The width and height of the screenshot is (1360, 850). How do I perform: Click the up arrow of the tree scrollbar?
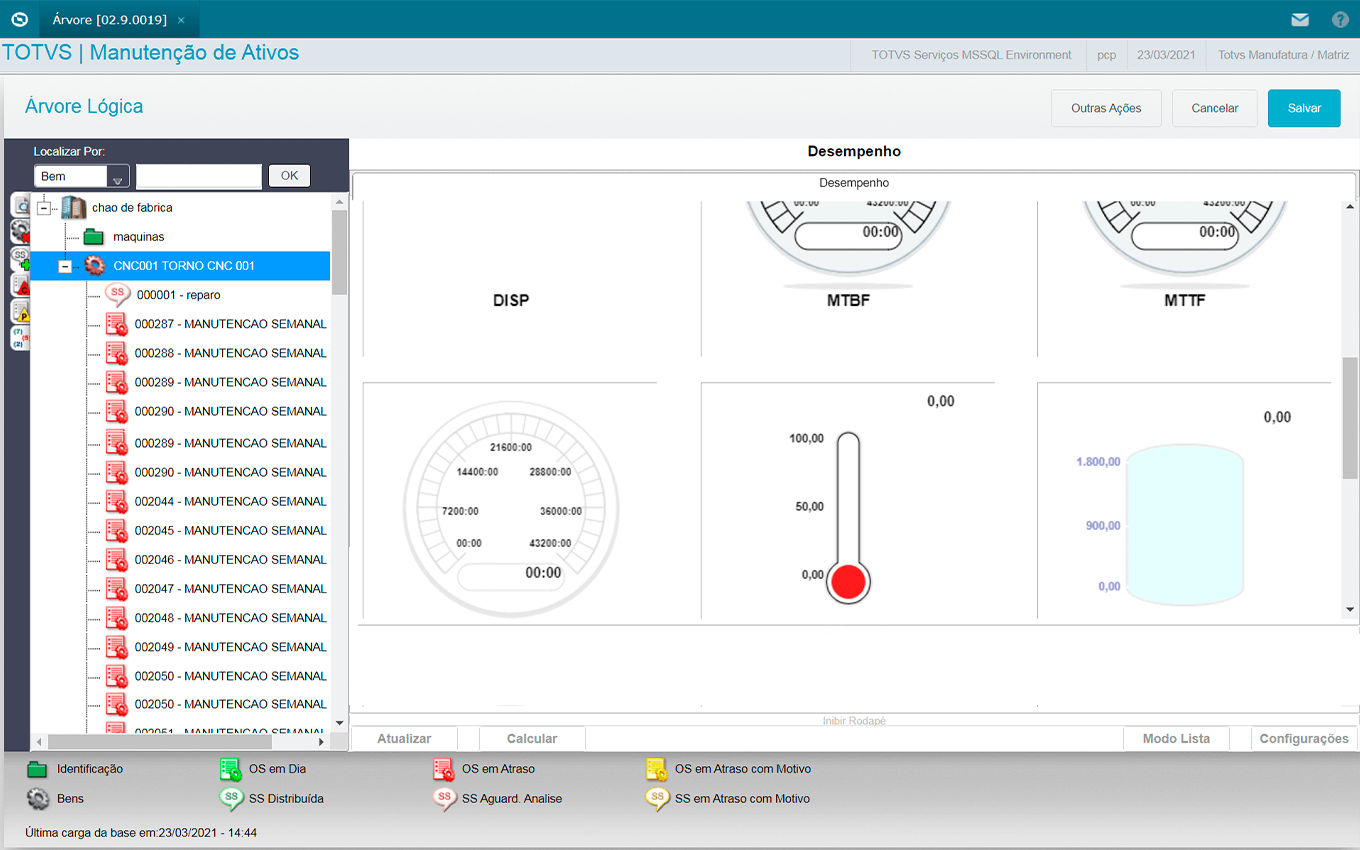[x=339, y=202]
